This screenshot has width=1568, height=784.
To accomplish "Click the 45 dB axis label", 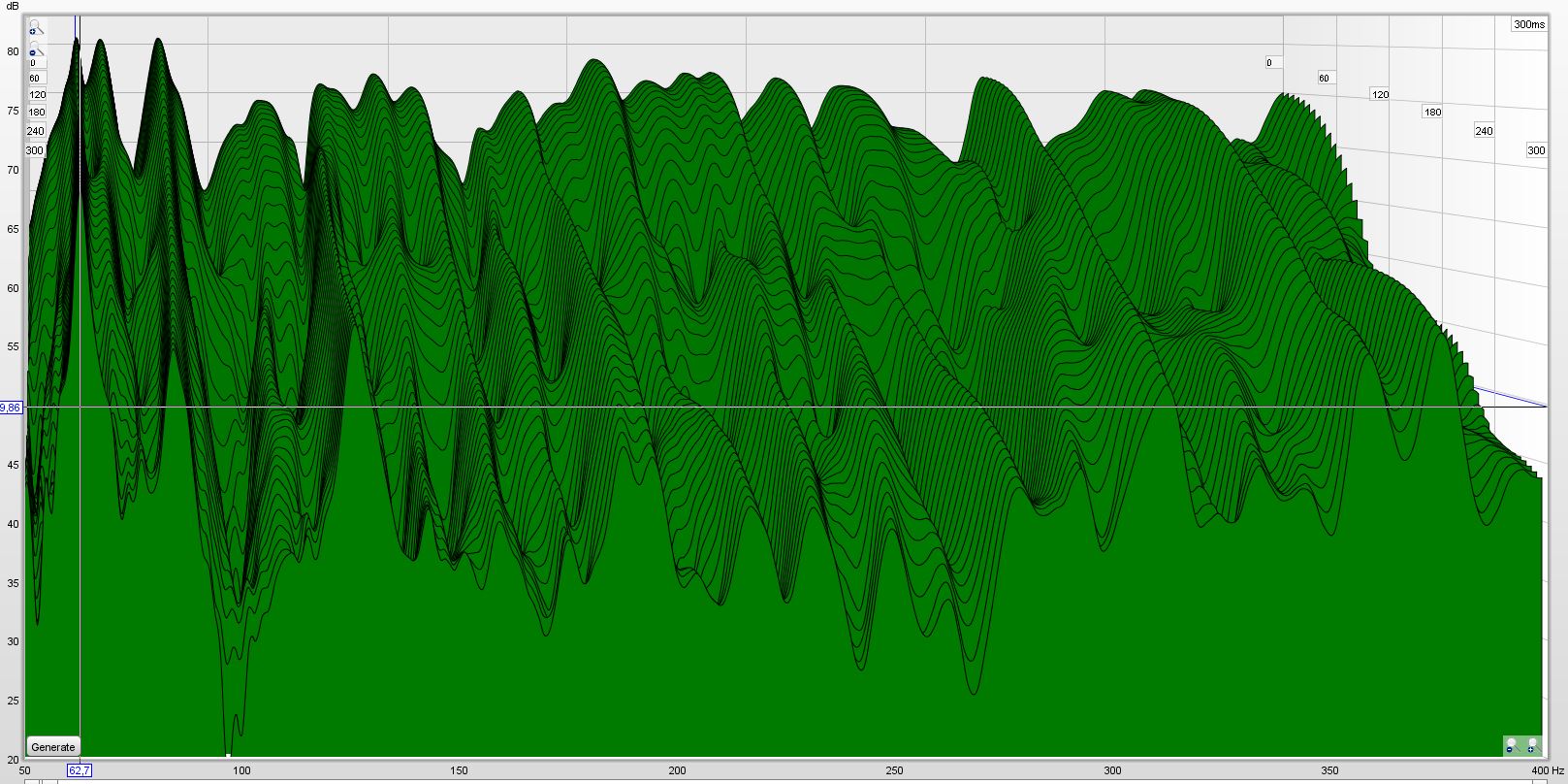I will pos(13,465).
